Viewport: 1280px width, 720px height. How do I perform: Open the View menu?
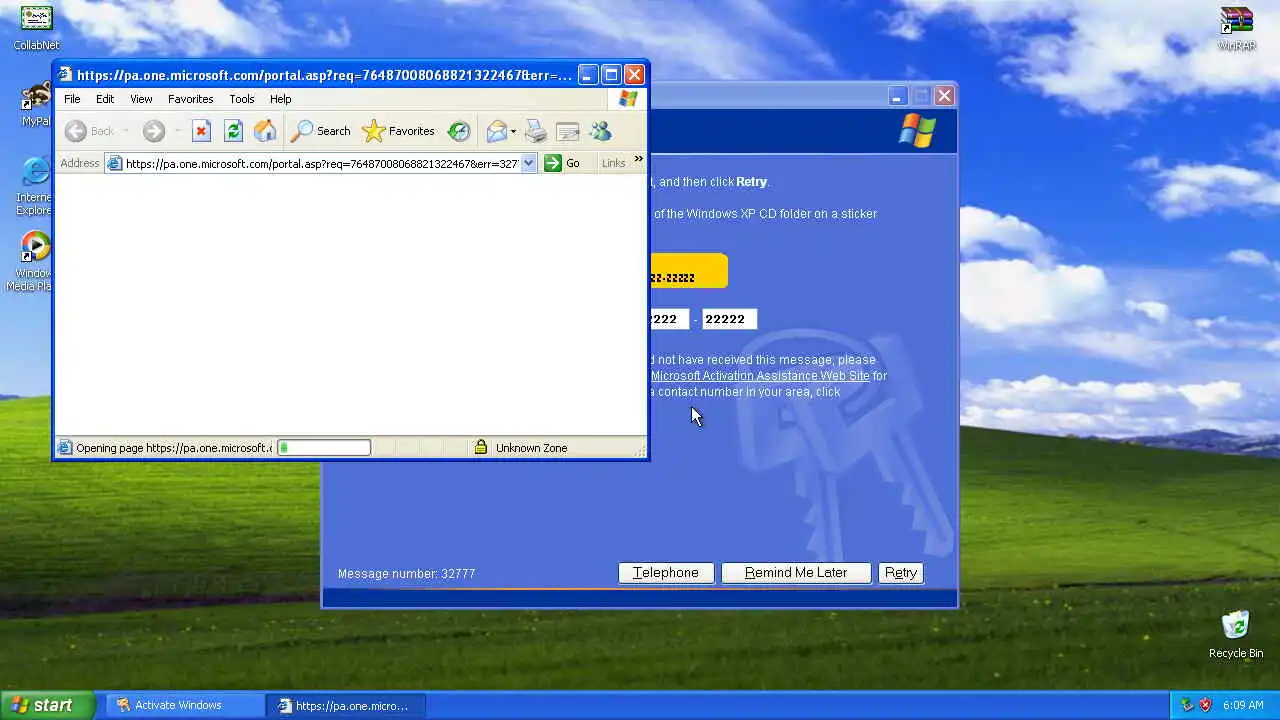click(141, 99)
